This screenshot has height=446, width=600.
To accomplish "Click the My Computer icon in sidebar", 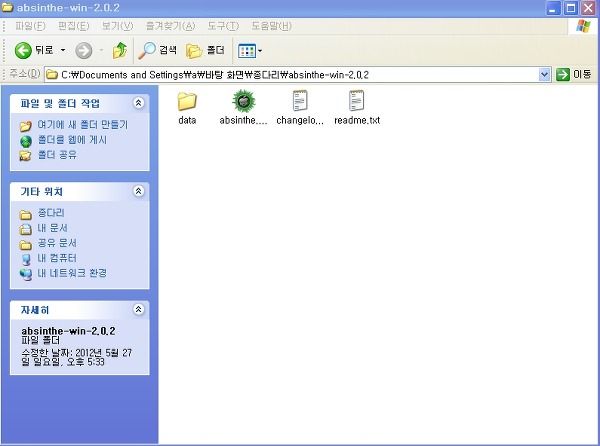I will (26, 259).
